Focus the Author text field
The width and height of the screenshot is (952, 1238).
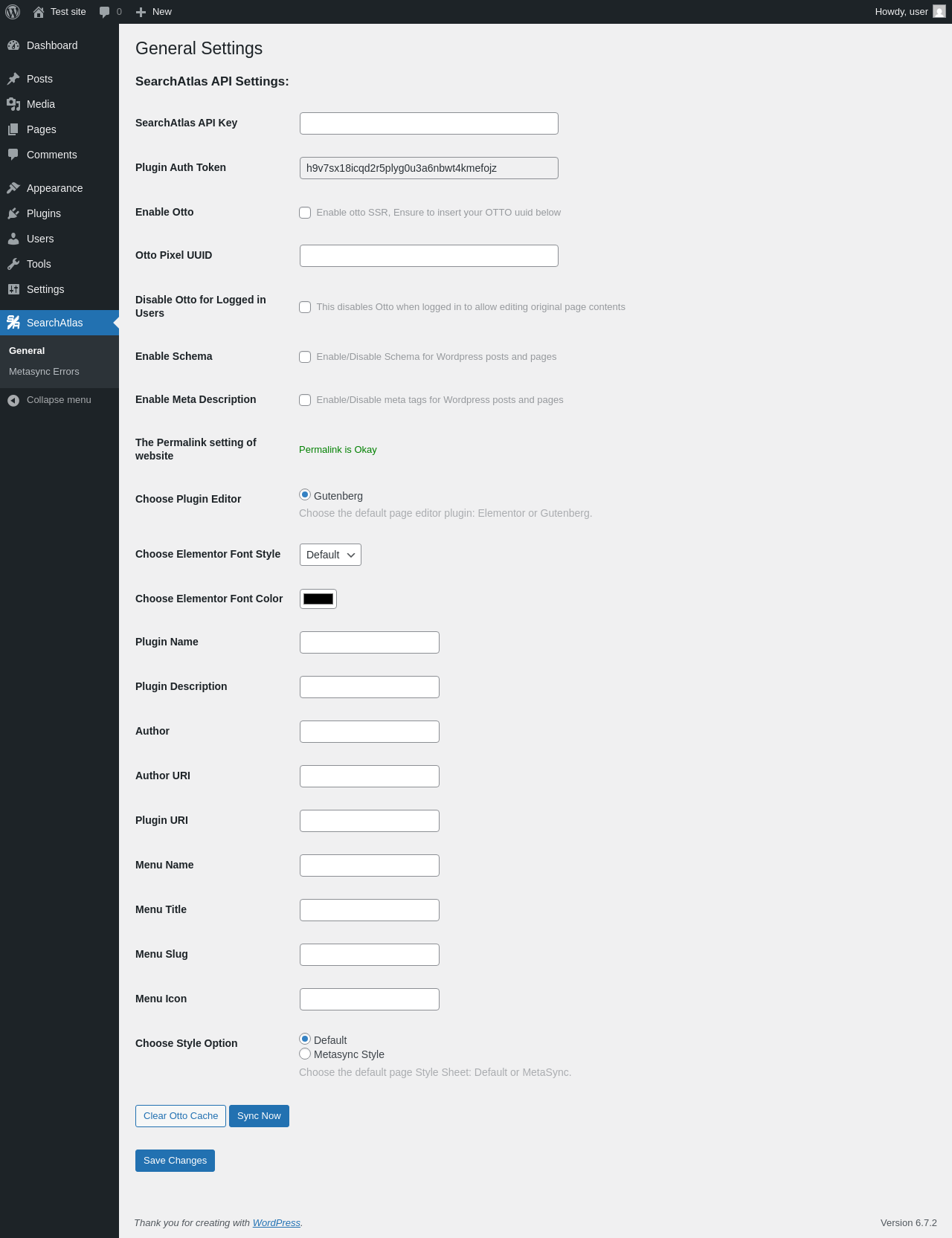370,732
